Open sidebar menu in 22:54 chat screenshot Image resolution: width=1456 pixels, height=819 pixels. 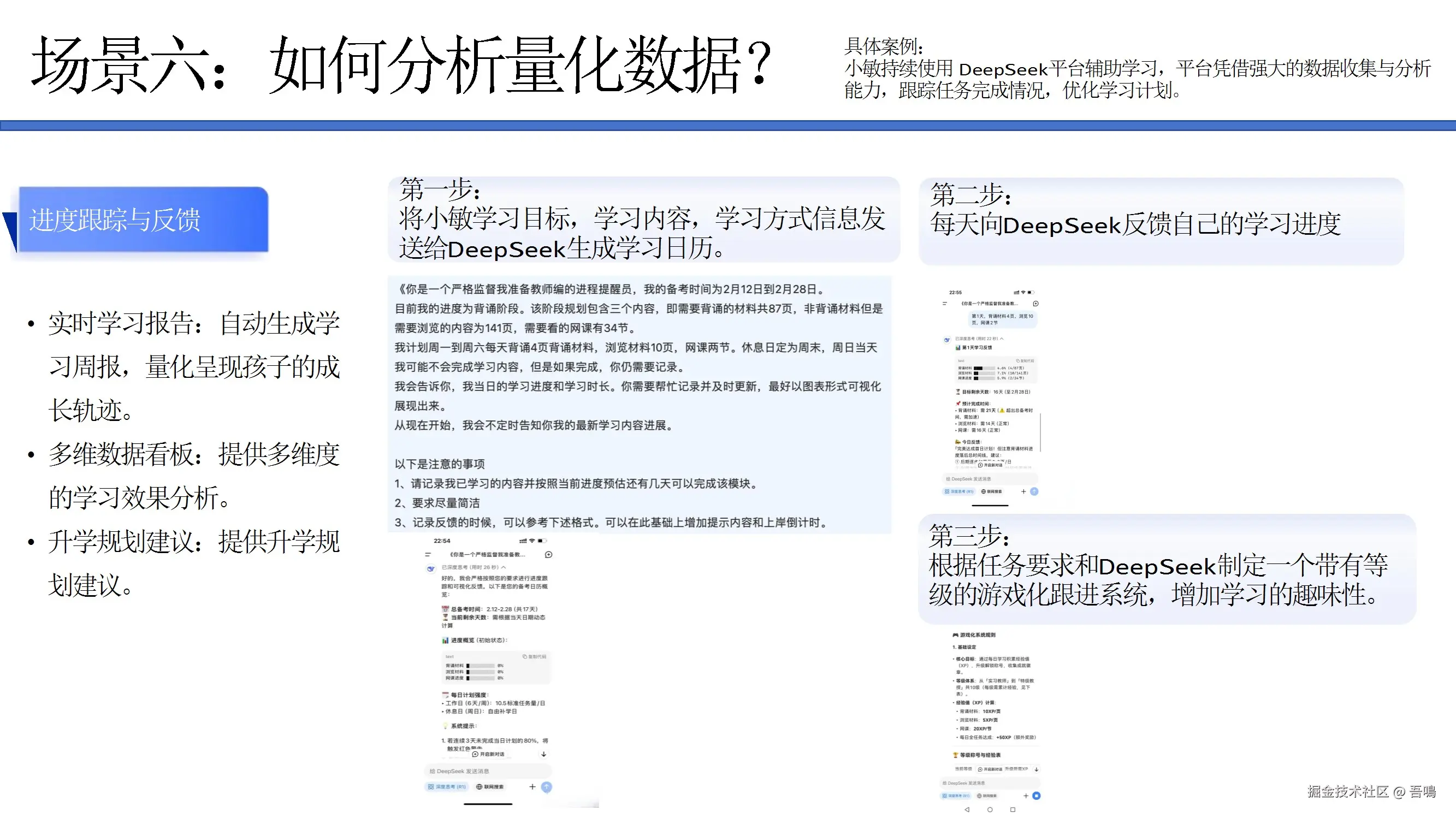[428, 555]
